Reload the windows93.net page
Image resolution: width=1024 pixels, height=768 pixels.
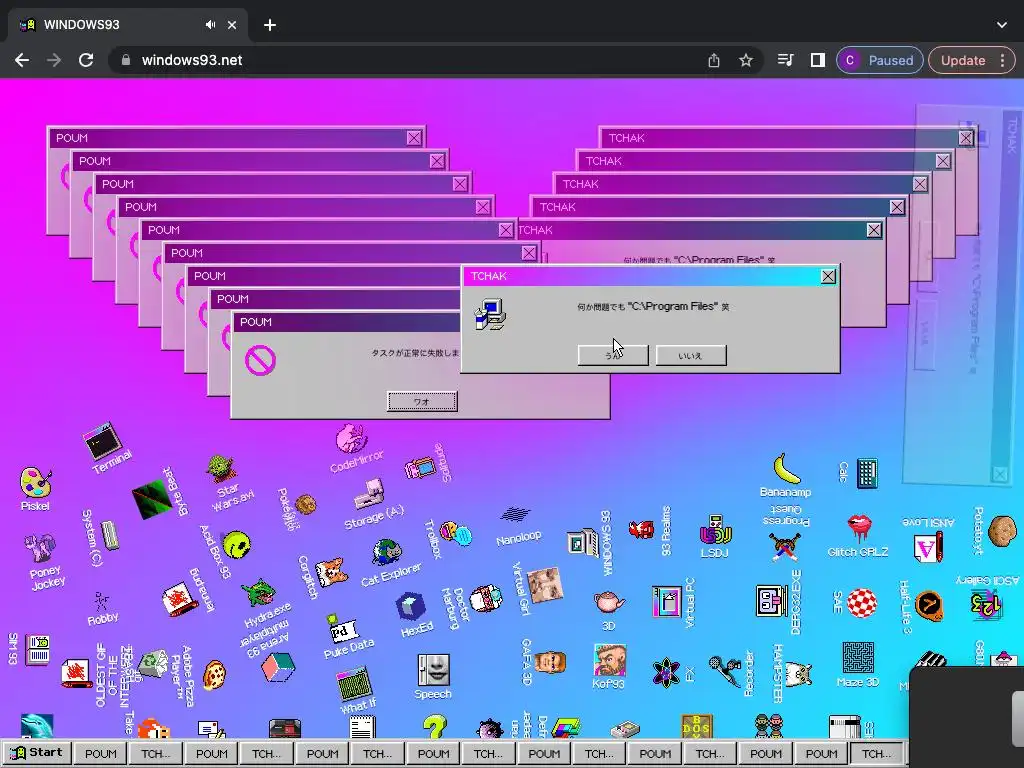pyautogui.click(x=86, y=60)
